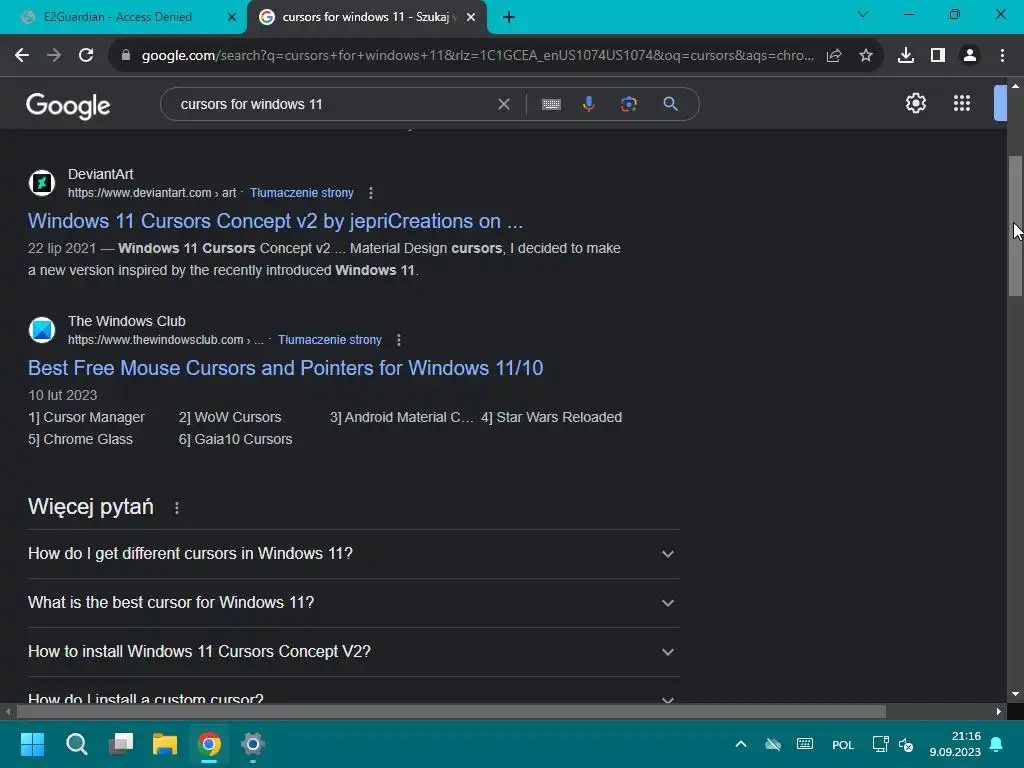Open Chrome downloads
This screenshot has width=1024, height=768.
906,56
